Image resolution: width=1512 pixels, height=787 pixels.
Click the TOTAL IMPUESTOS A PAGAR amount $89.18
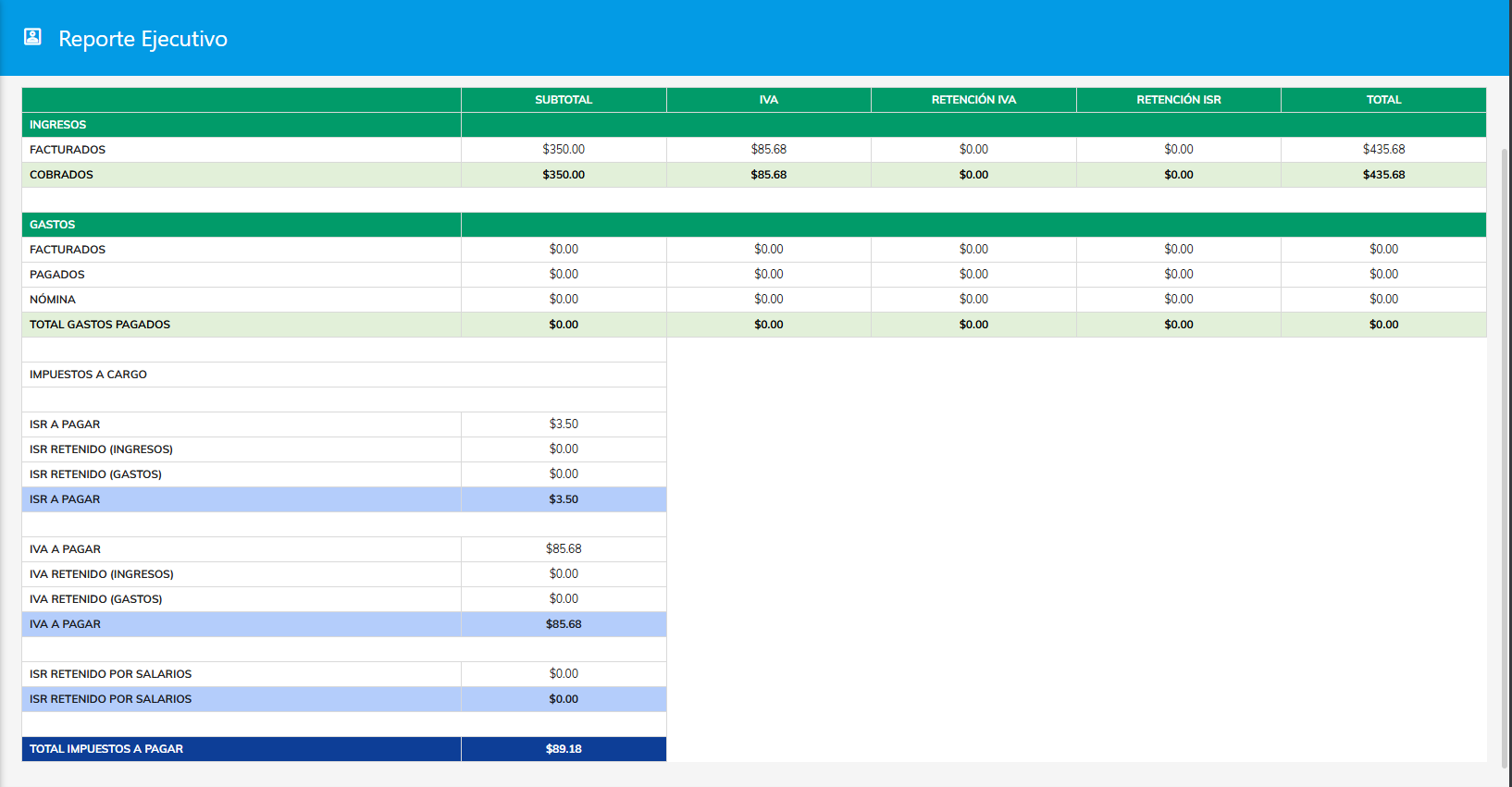[x=563, y=749]
